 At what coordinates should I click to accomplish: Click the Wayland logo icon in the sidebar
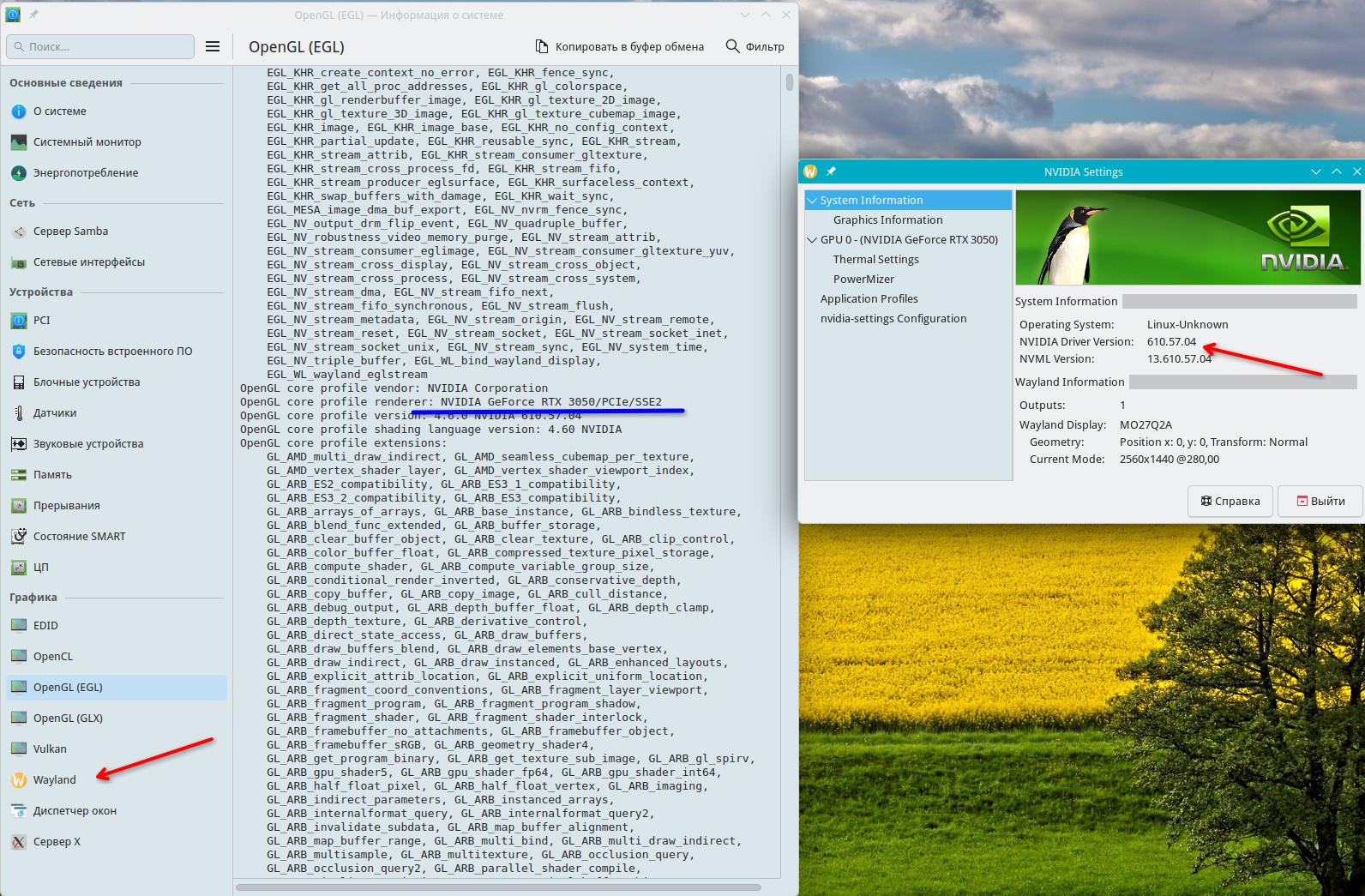(19, 780)
